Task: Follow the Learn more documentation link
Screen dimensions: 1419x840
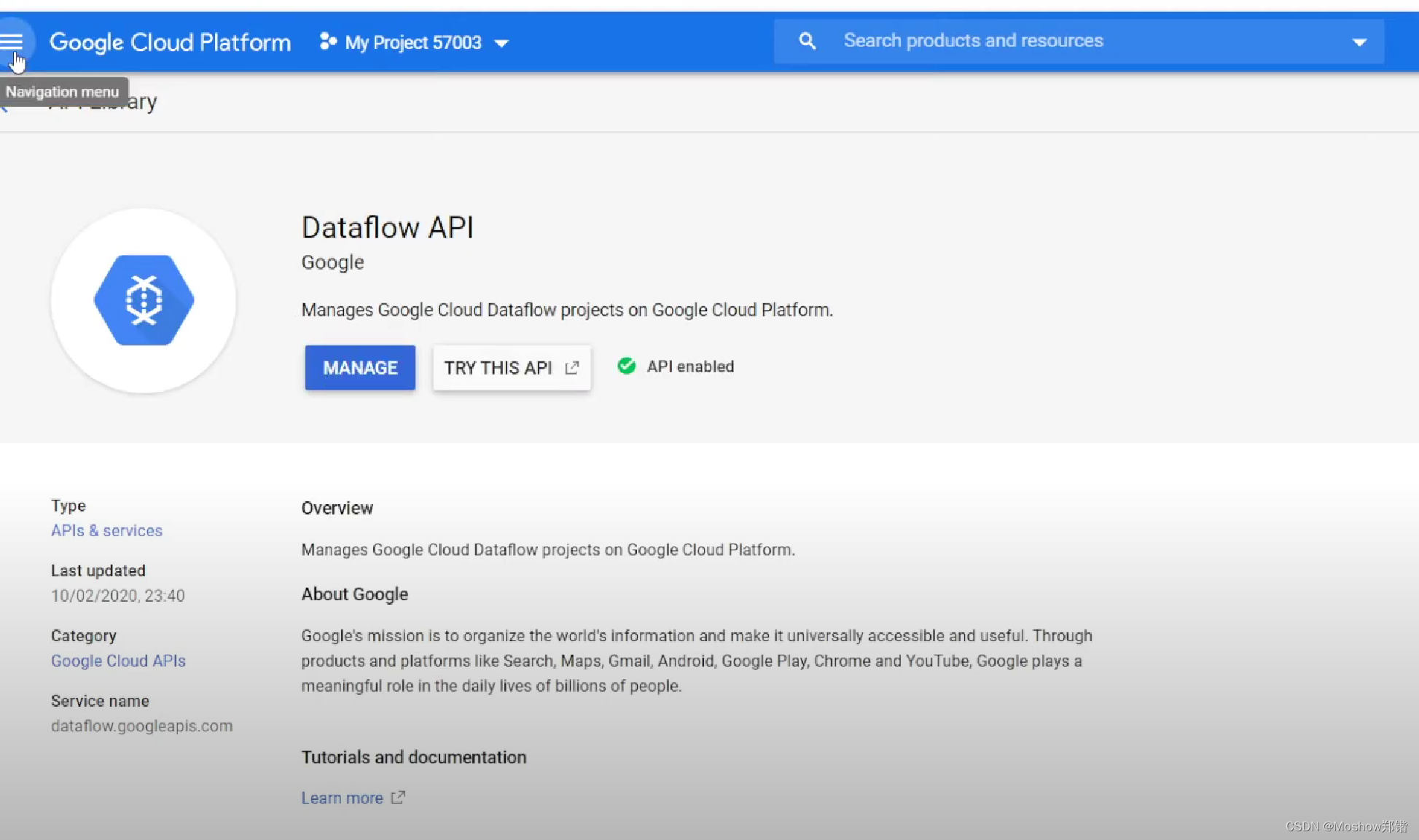Action: coord(342,798)
